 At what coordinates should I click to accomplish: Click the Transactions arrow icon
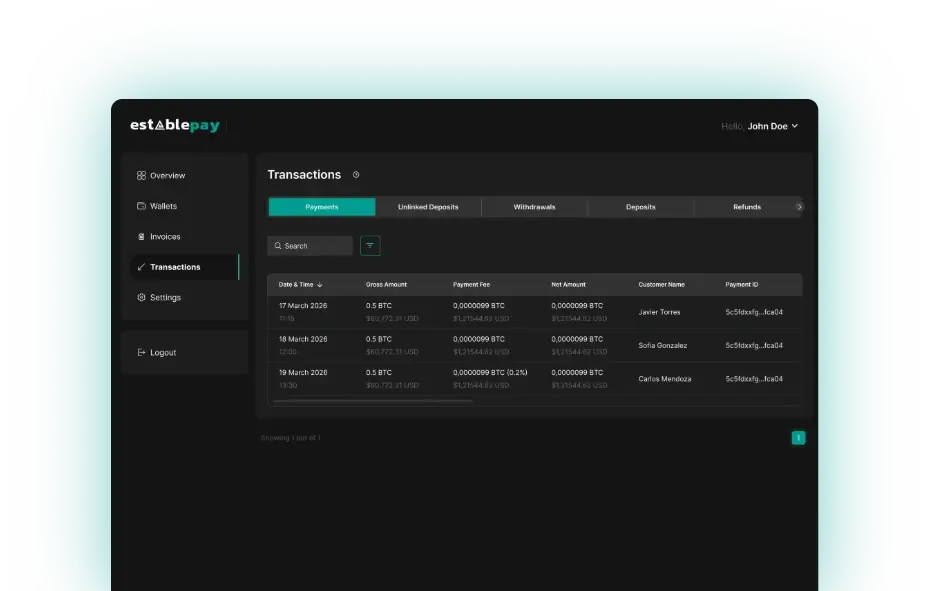(x=141, y=267)
